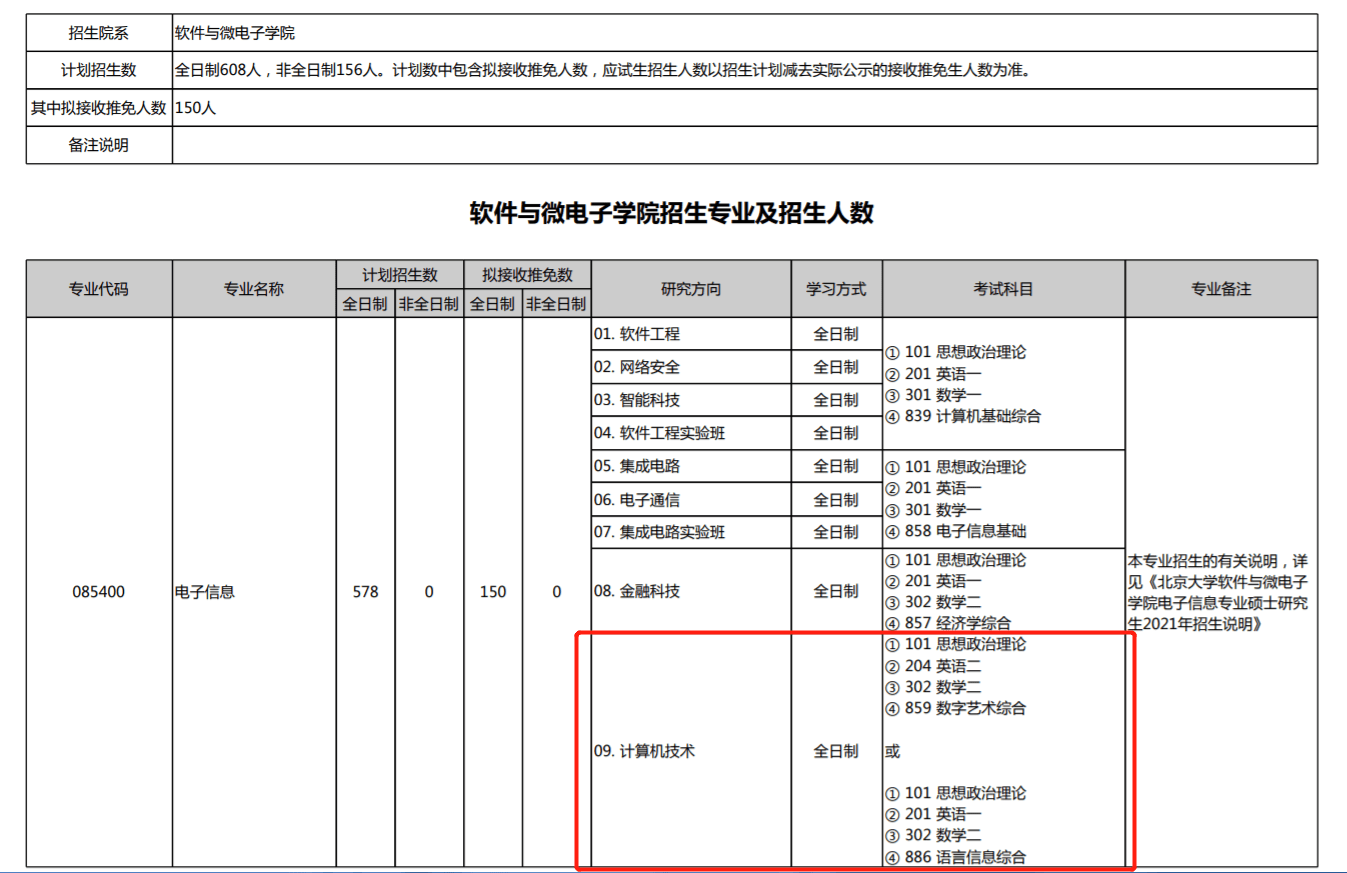Click the 专业名称 column header
Viewport: 1347px width, 873px height.
coord(254,289)
